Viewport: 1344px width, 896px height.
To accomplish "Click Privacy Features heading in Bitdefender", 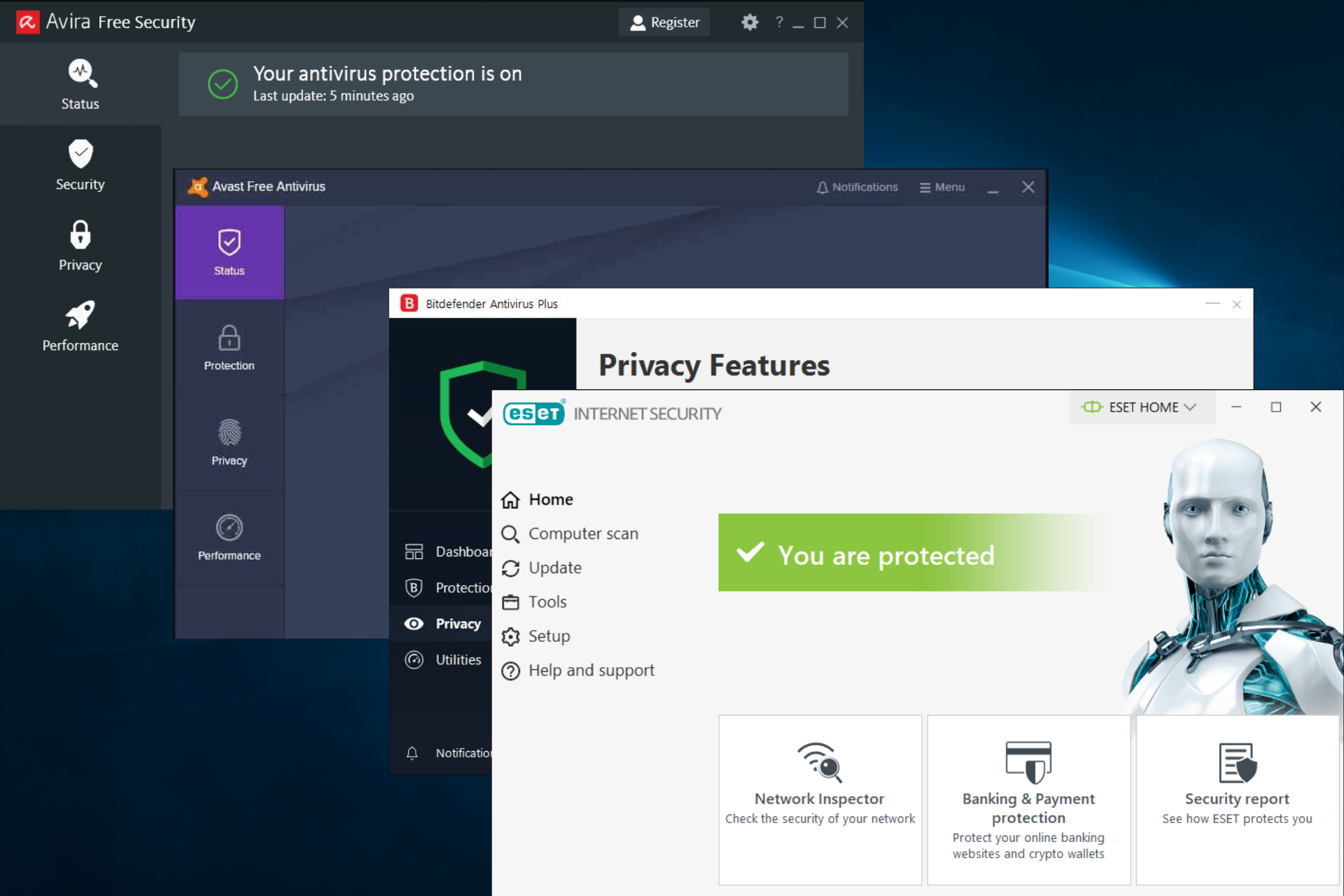I will pyautogui.click(x=714, y=365).
